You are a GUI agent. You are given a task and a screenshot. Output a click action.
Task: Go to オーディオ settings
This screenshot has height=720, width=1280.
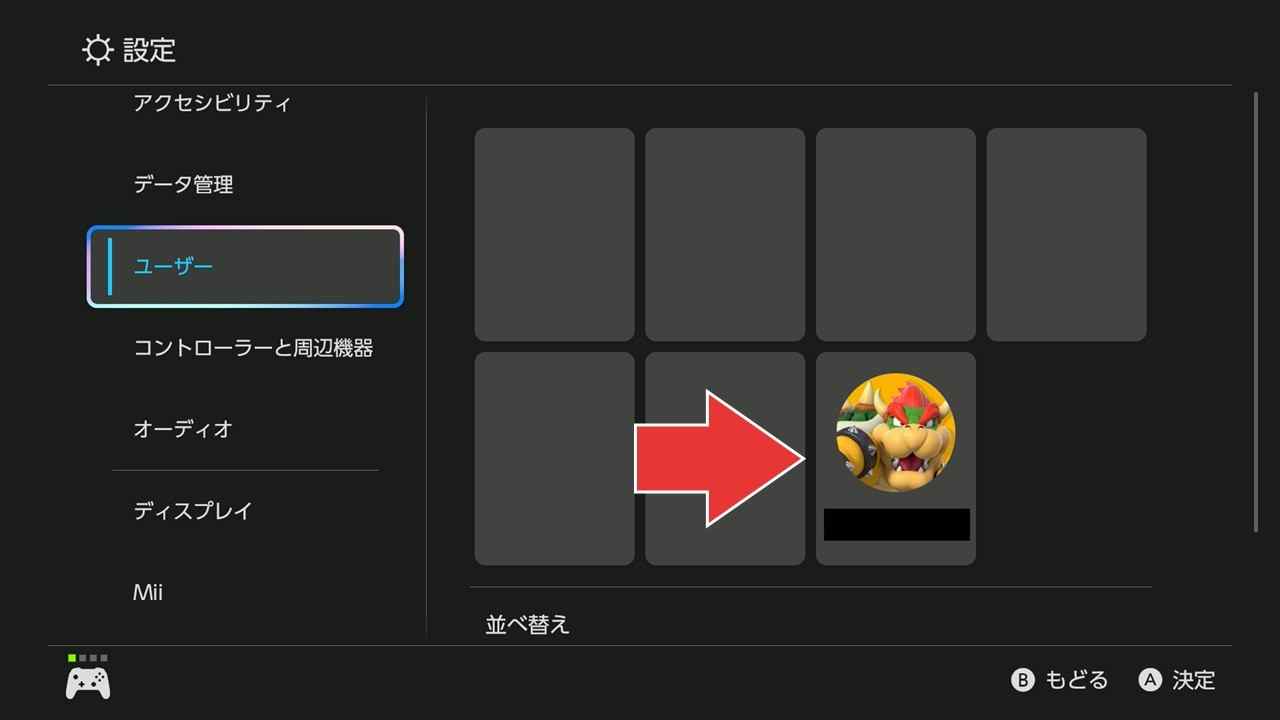183,429
